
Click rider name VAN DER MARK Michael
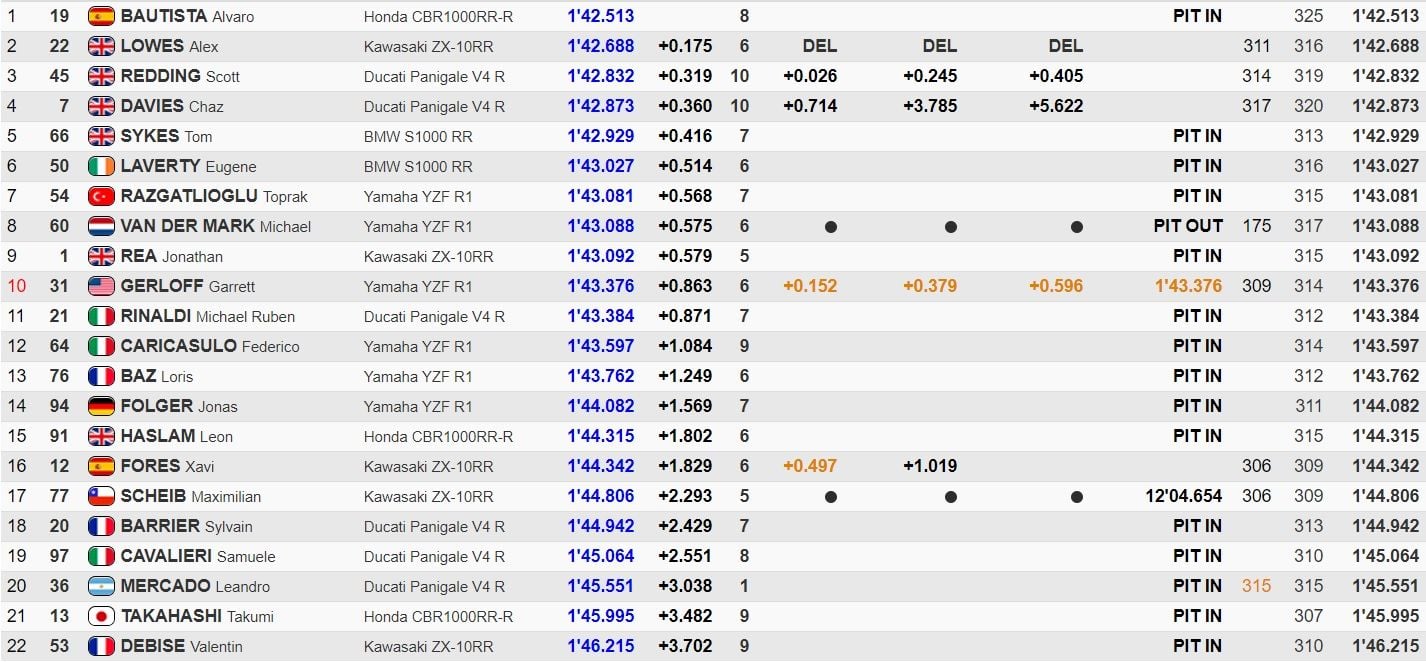(x=216, y=226)
